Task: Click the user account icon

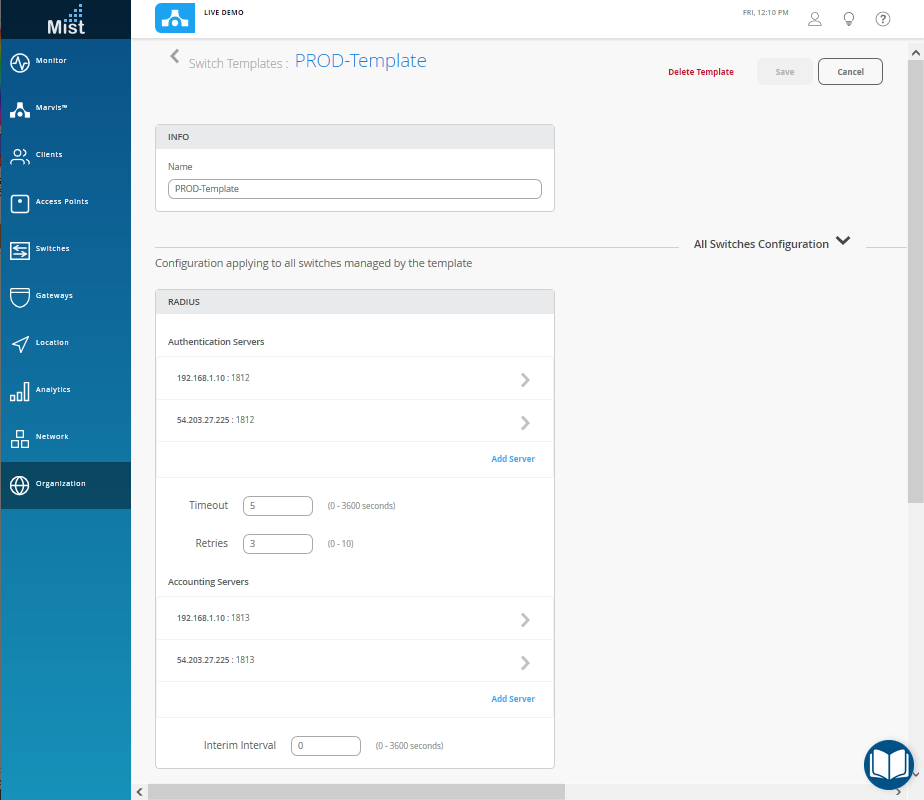Action: [x=815, y=19]
